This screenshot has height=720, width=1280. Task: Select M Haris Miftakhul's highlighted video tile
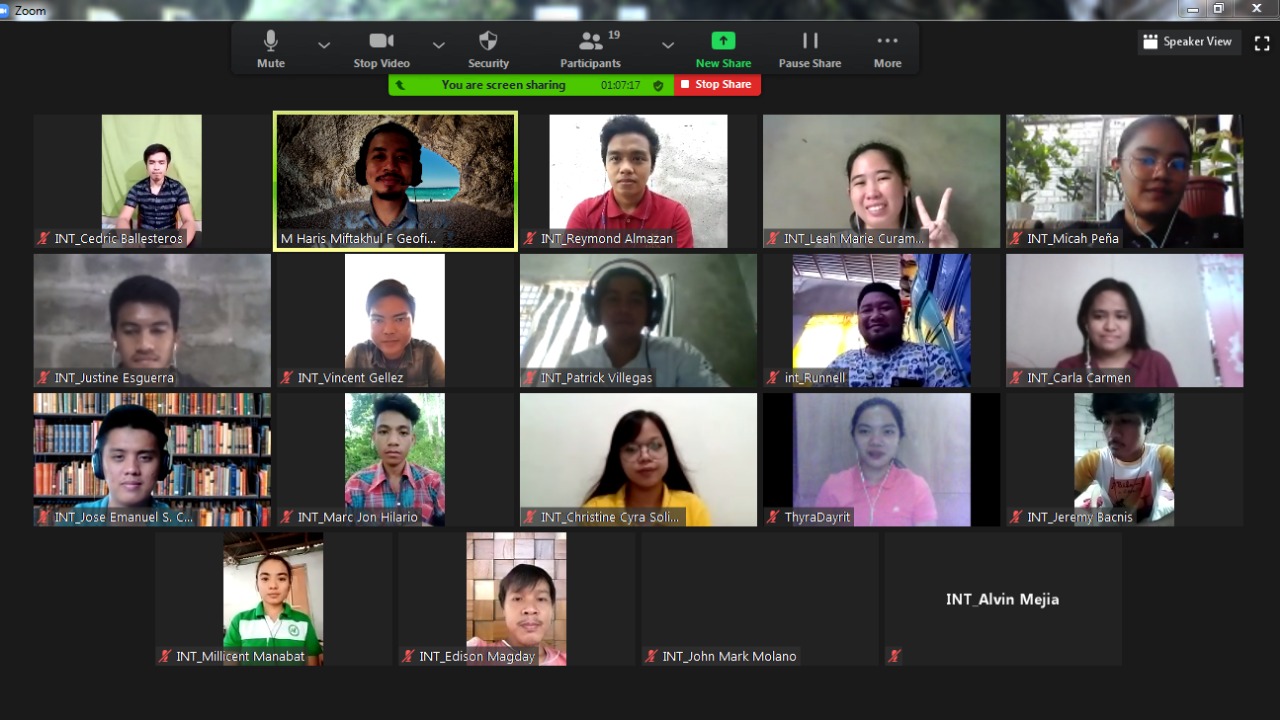coord(395,180)
